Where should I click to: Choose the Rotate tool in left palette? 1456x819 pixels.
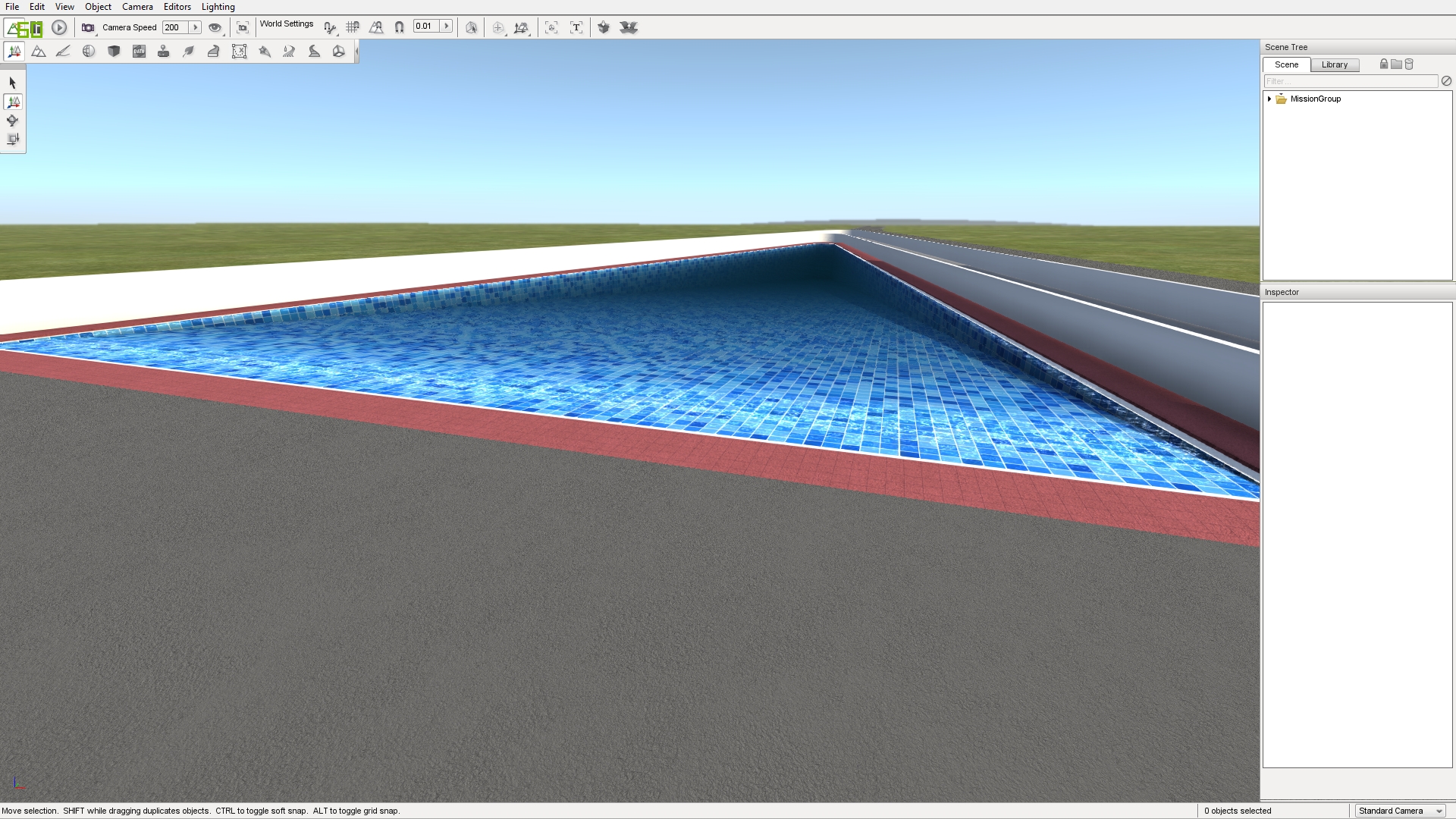13,121
